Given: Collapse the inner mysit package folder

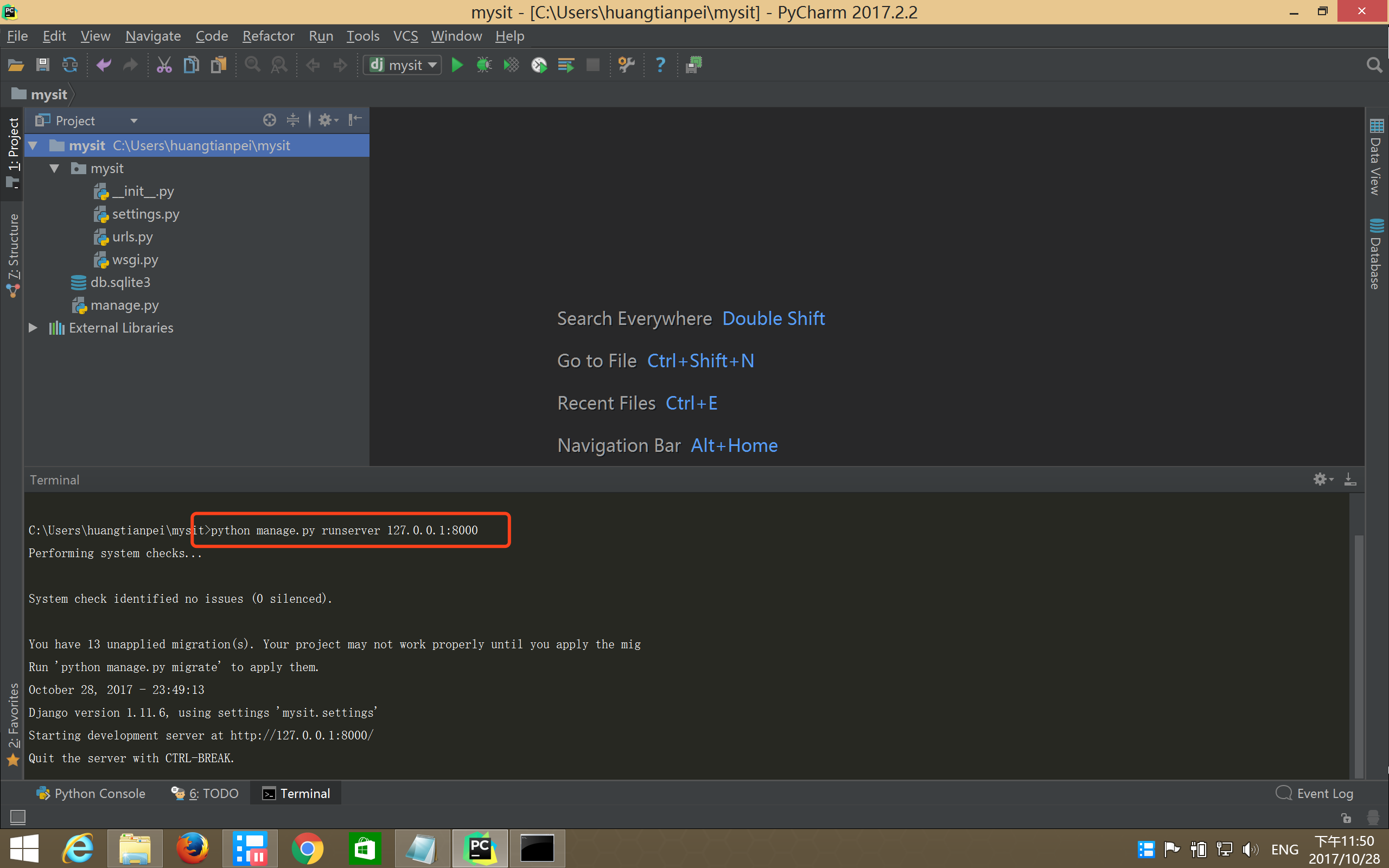Looking at the screenshot, I should 54,169.
